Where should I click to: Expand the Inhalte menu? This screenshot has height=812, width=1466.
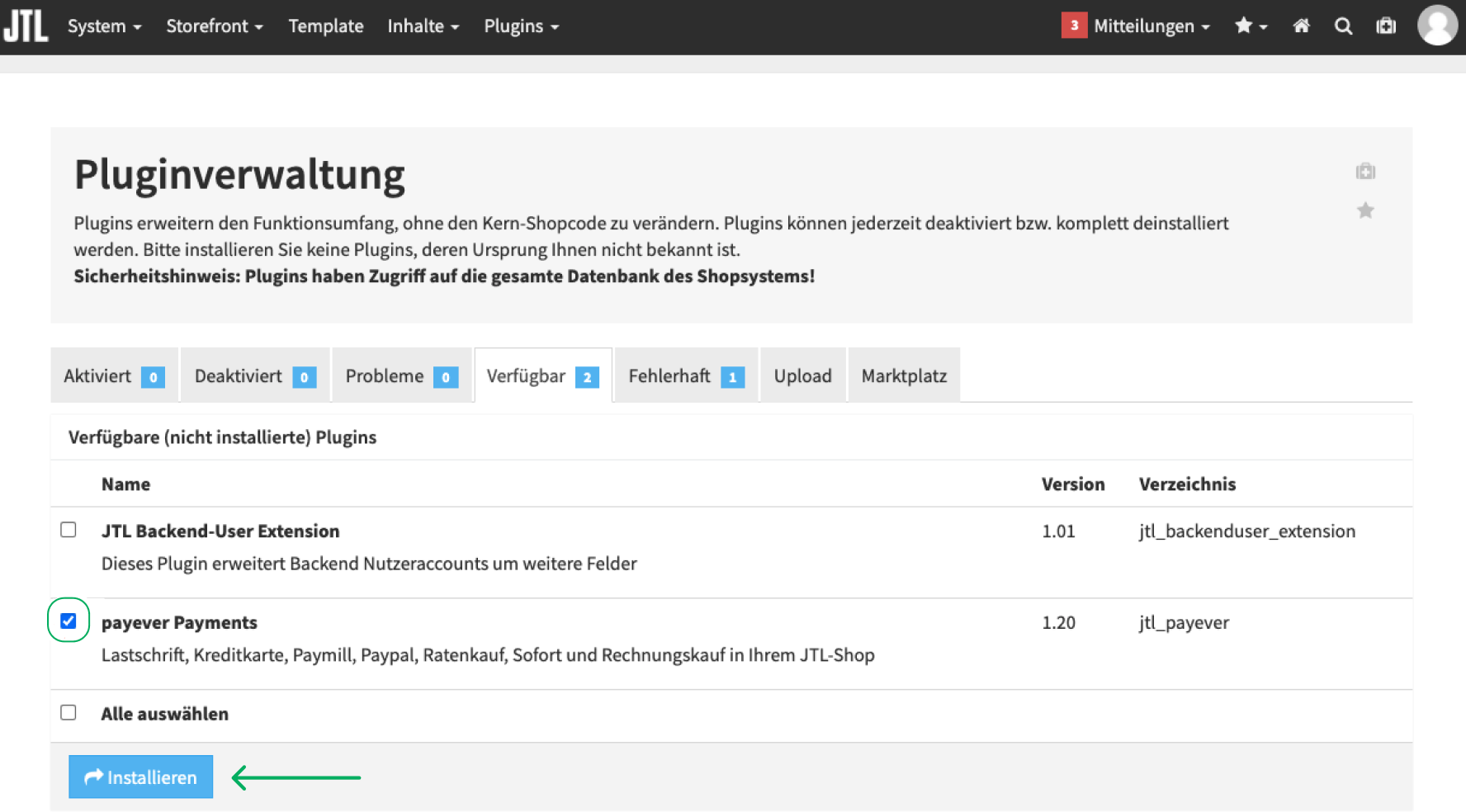click(x=423, y=26)
